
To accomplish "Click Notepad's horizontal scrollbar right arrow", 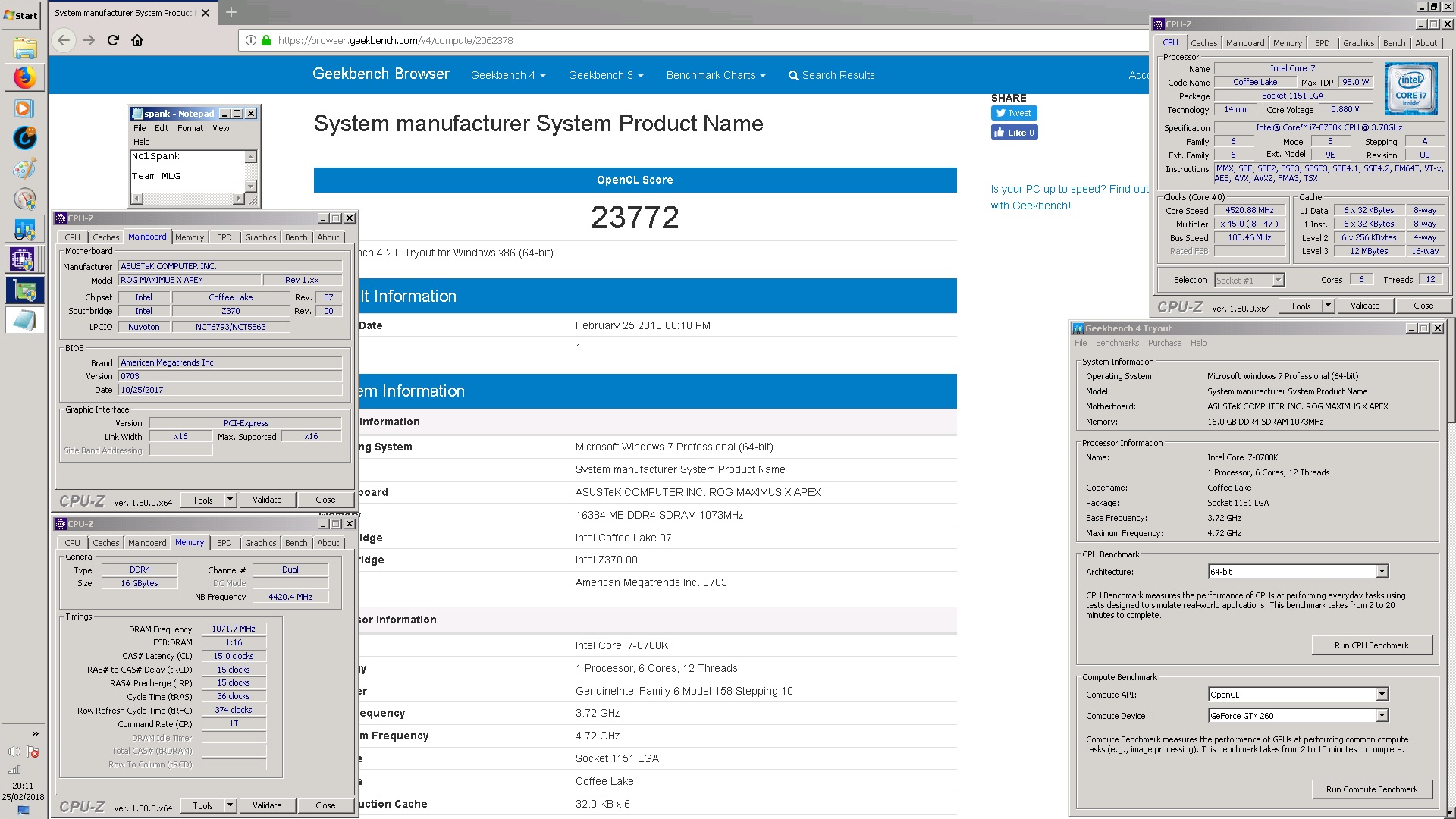I will tap(238, 199).
